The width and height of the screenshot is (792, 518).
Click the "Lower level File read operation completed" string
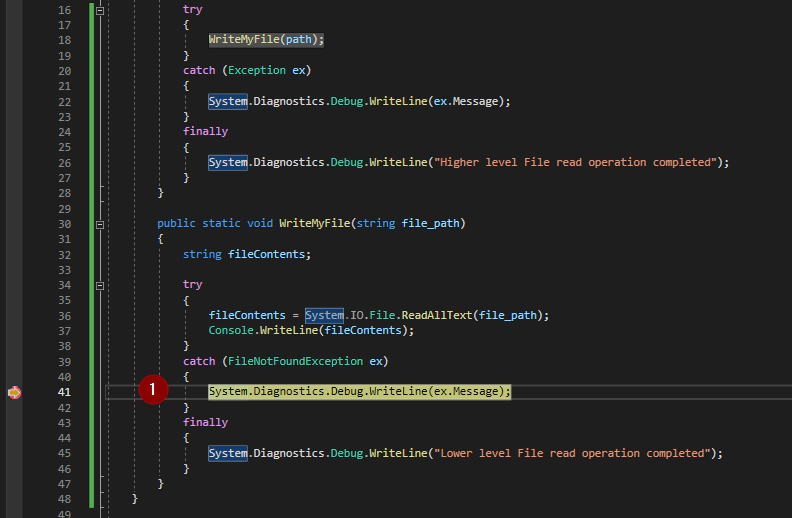pyautogui.click(x=573, y=453)
